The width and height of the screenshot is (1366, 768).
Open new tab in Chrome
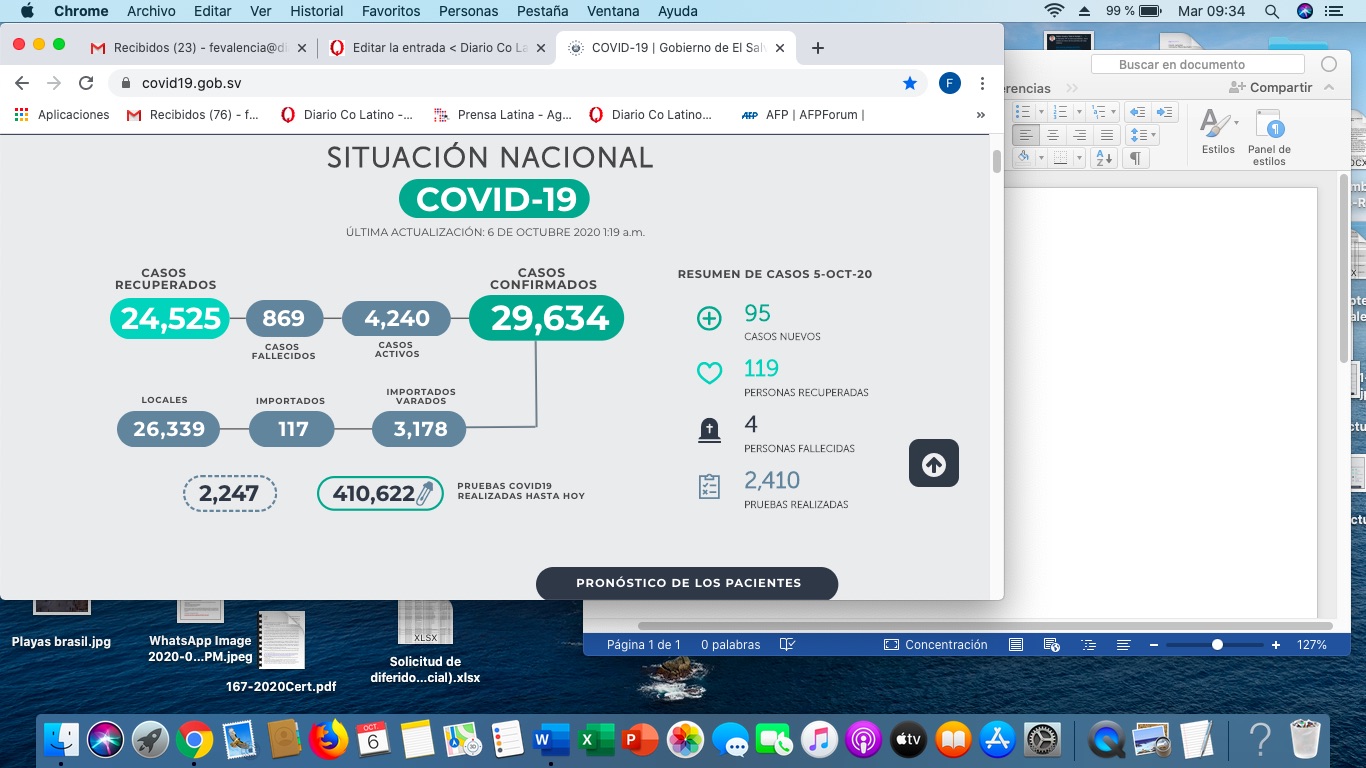[x=817, y=48]
